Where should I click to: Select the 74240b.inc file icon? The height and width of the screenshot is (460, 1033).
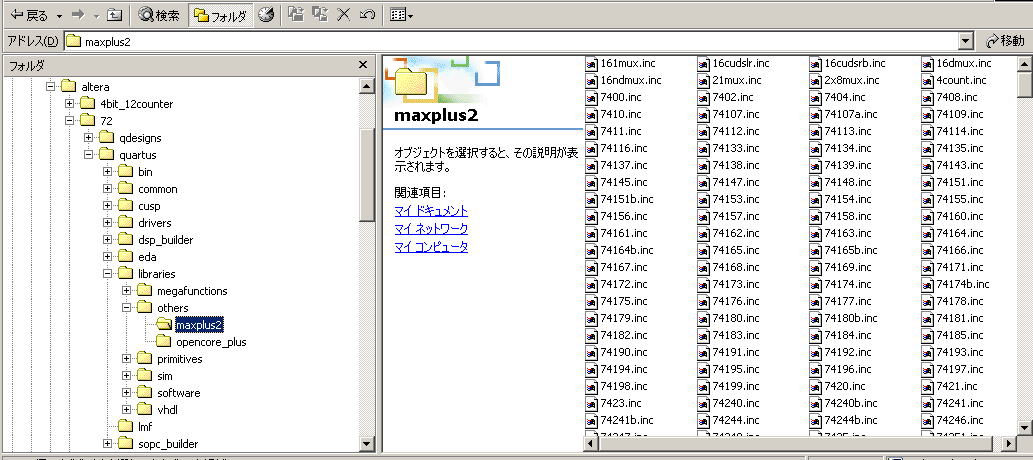[x=816, y=403]
